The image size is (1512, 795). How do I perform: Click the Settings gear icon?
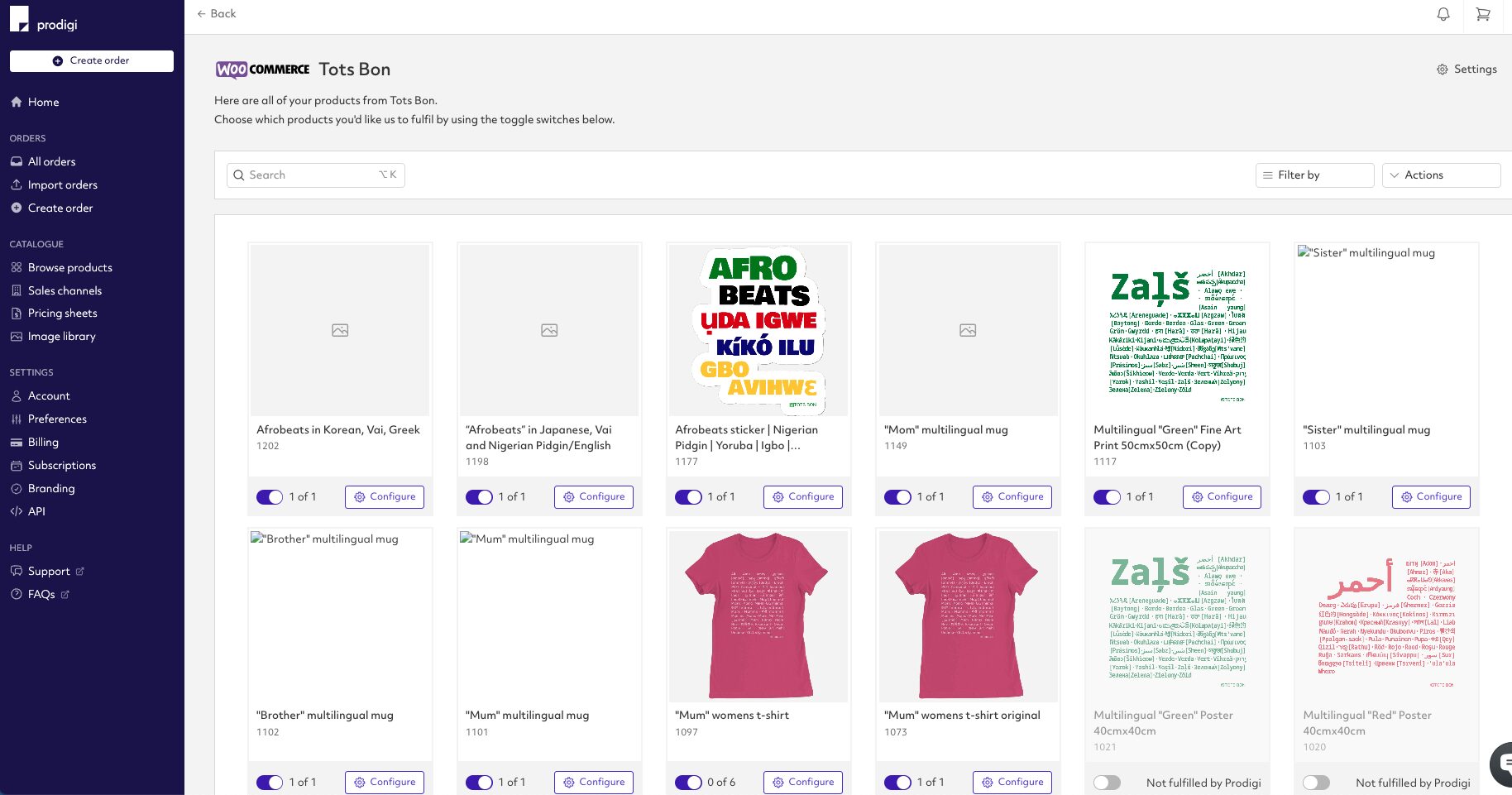point(1442,69)
